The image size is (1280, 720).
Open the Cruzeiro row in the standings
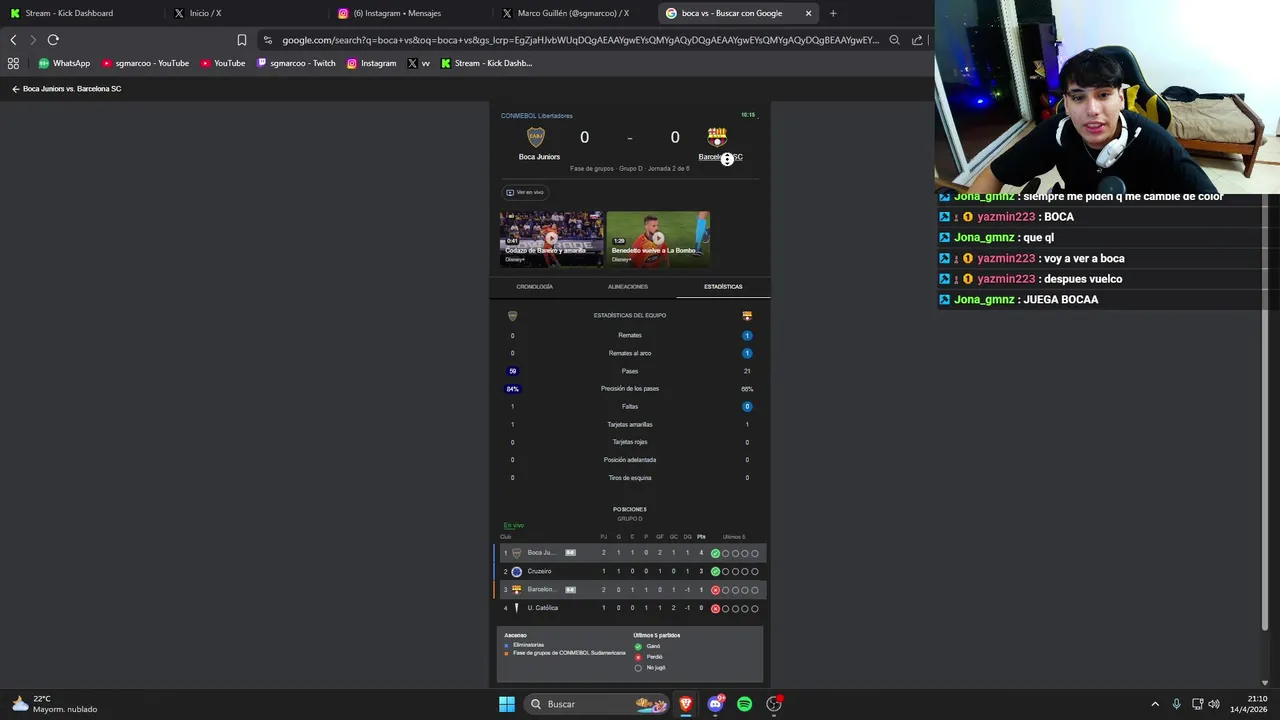[x=630, y=571]
